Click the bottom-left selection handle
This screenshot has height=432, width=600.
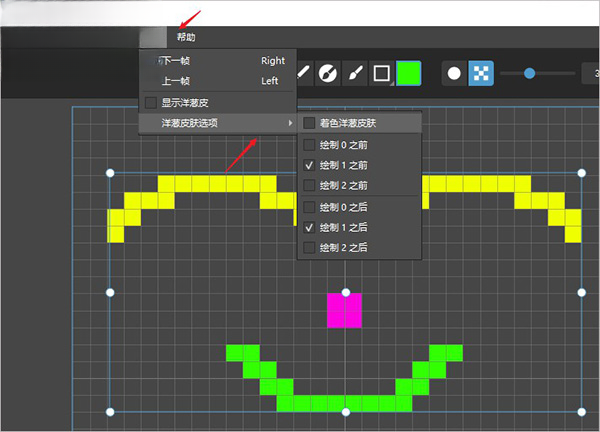click(x=110, y=412)
